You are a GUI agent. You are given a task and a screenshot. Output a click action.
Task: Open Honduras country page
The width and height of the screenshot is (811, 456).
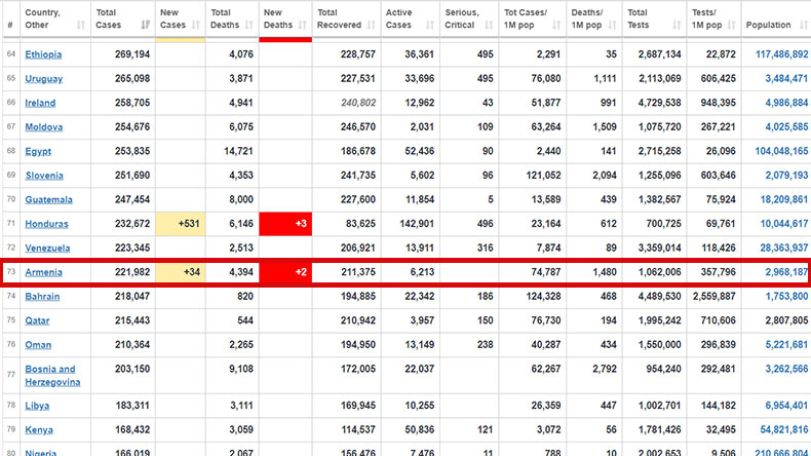click(47, 224)
